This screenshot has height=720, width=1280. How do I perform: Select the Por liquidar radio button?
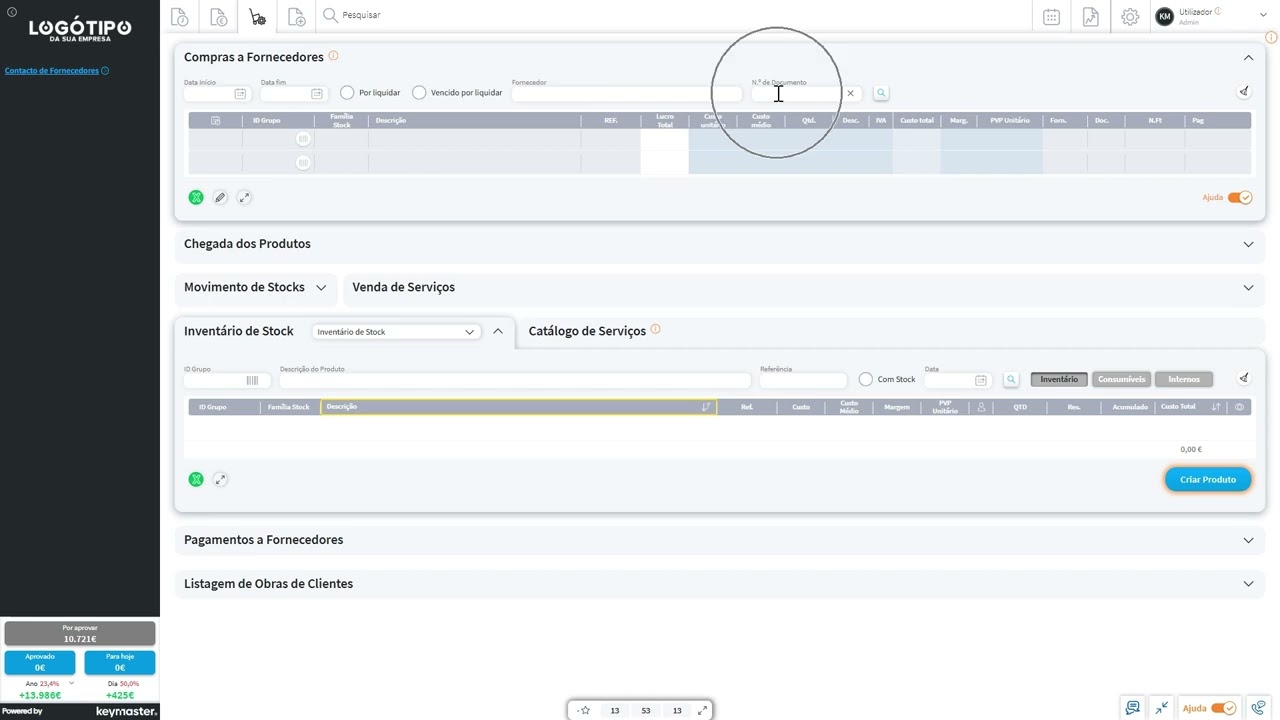pos(347,93)
